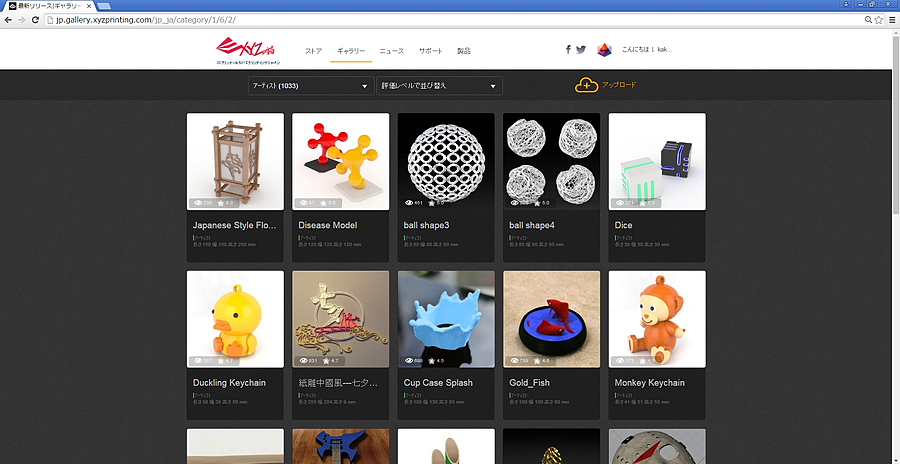
Task: Click the user avatar icon
Action: click(604, 49)
